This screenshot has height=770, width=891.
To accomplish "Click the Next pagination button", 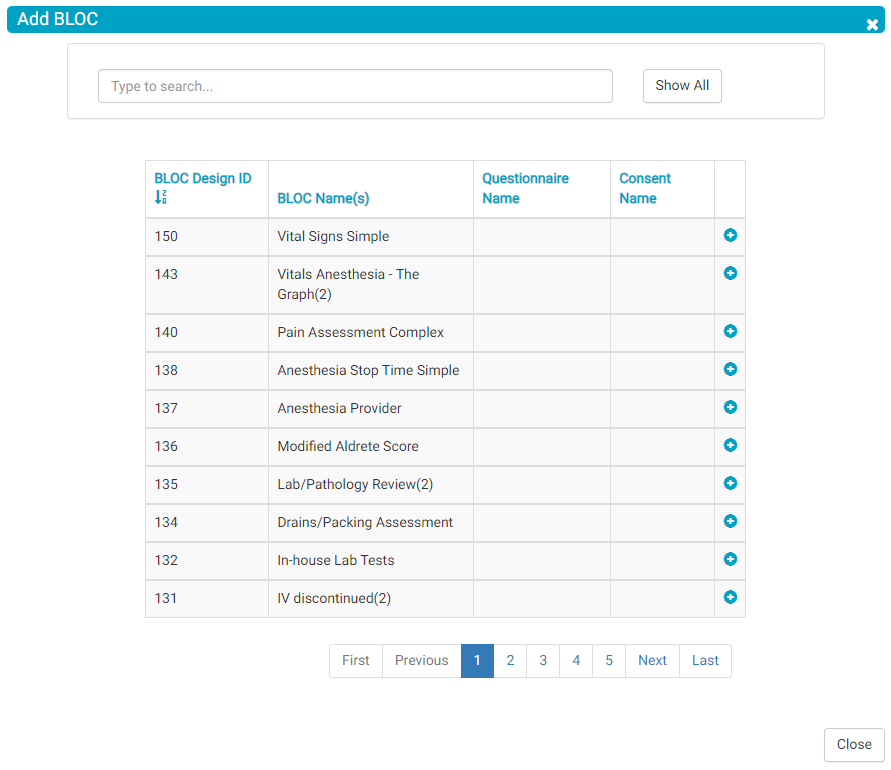I will [652, 661].
